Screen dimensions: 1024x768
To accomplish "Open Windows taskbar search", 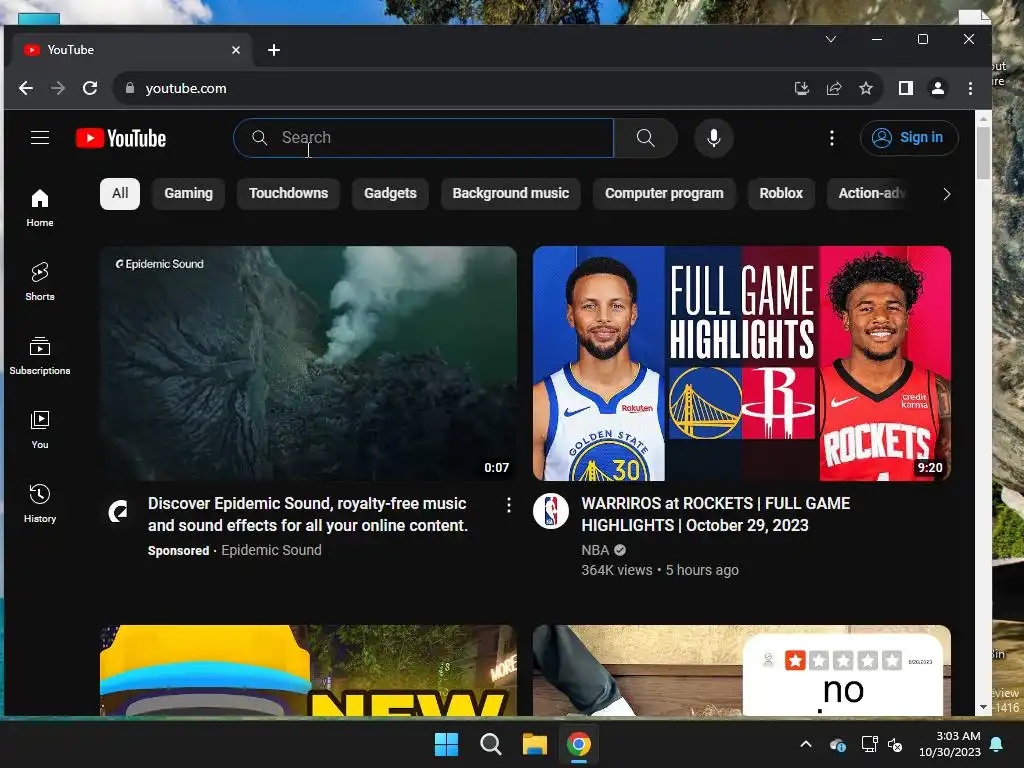I will 490,744.
